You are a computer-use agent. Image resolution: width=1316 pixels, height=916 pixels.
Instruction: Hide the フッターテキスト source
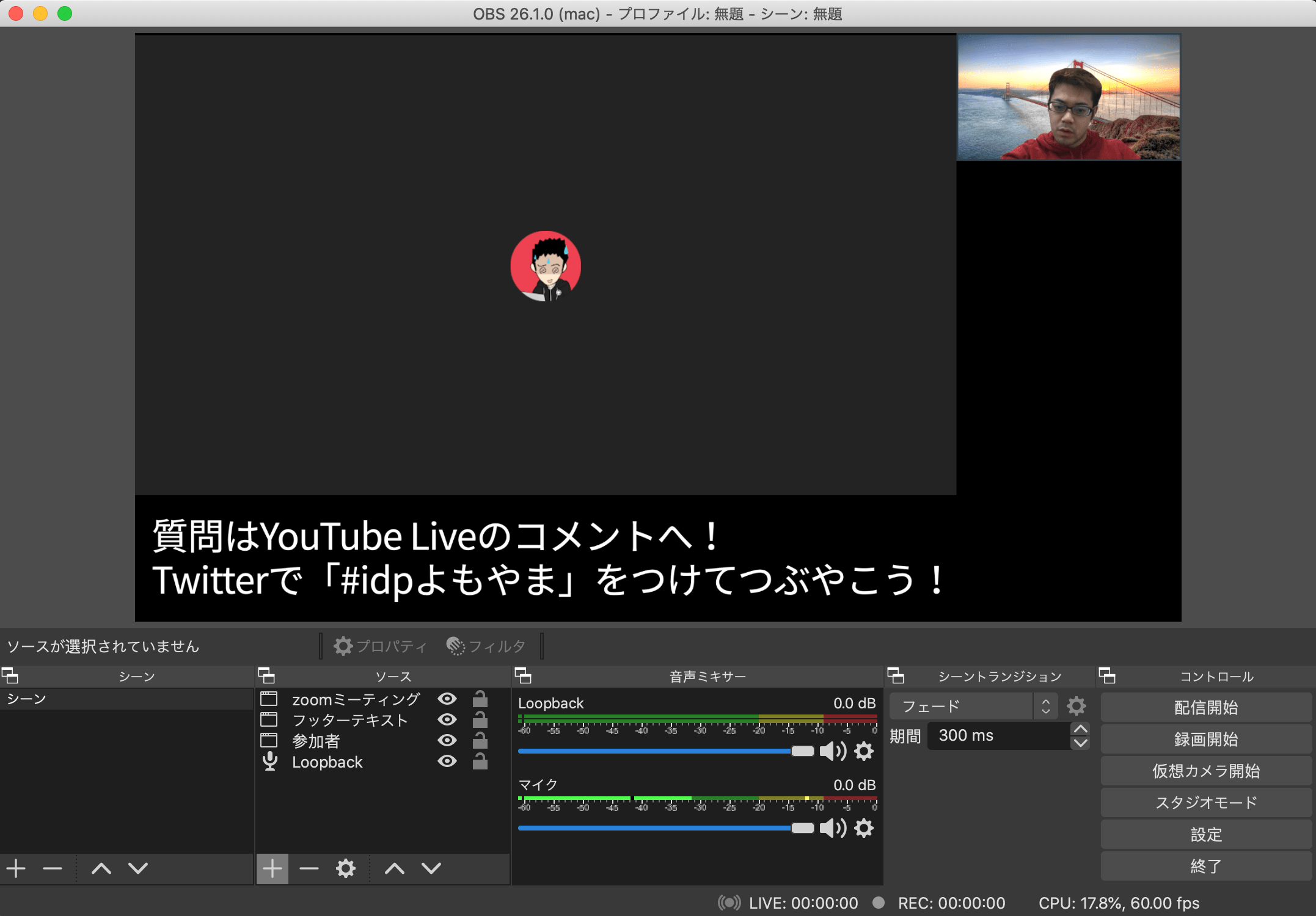tap(447, 720)
